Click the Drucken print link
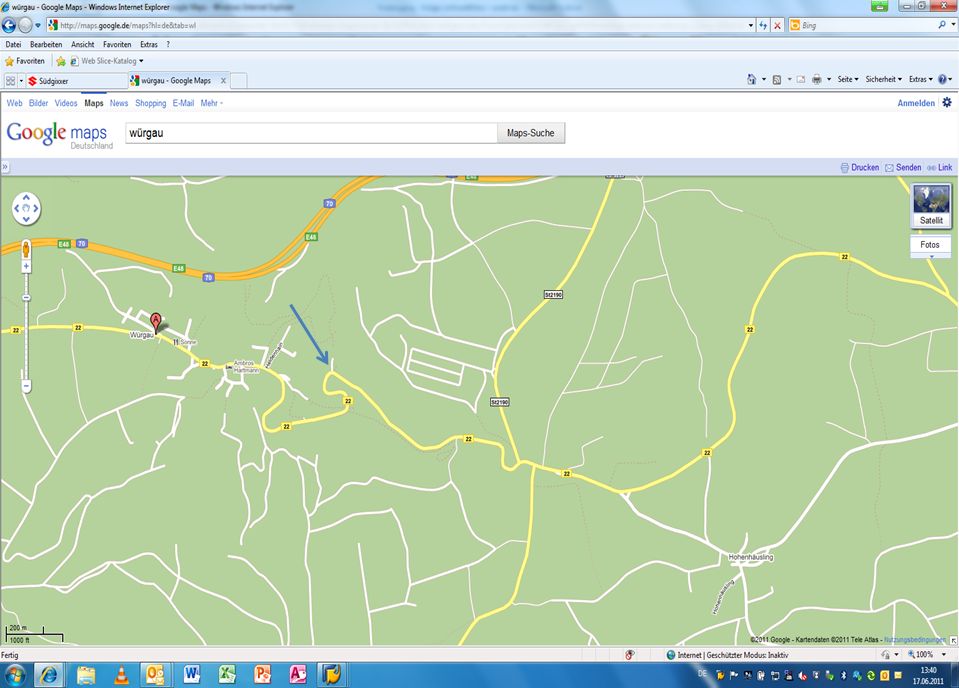 pyautogui.click(x=860, y=168)
